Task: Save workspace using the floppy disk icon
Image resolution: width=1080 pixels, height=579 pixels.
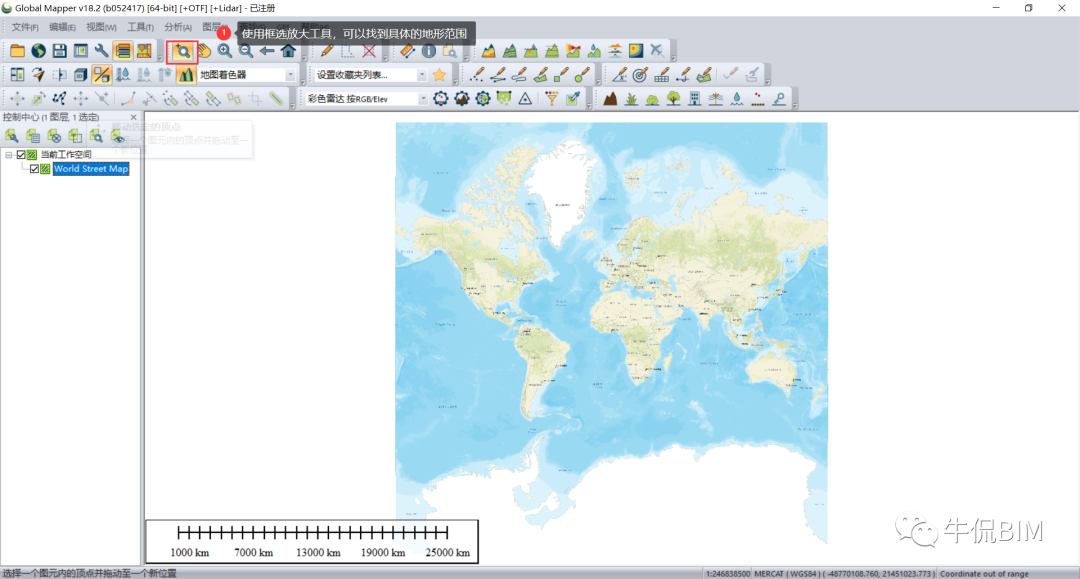Action: (60, 51)
